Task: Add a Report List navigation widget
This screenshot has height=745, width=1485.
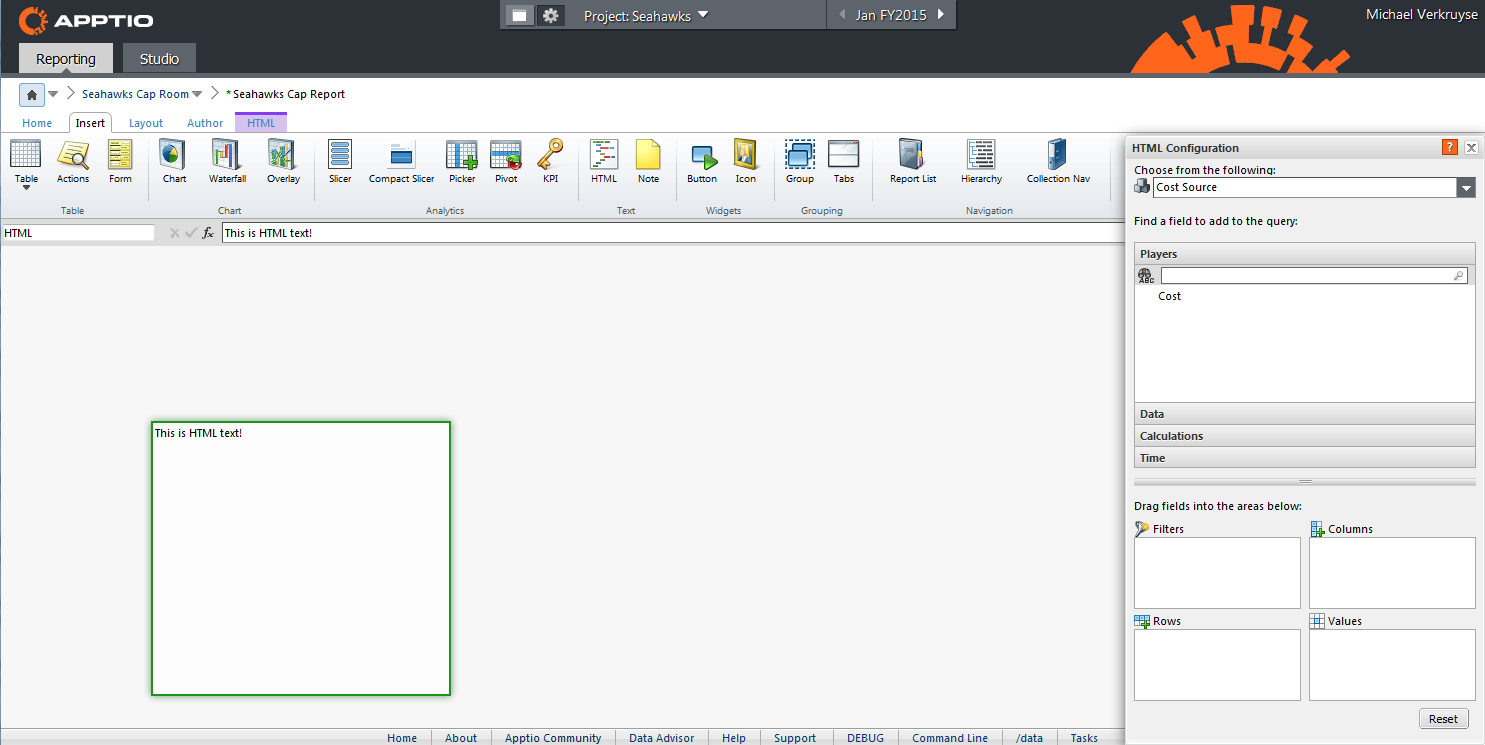Action: click(x=911, y=162)
